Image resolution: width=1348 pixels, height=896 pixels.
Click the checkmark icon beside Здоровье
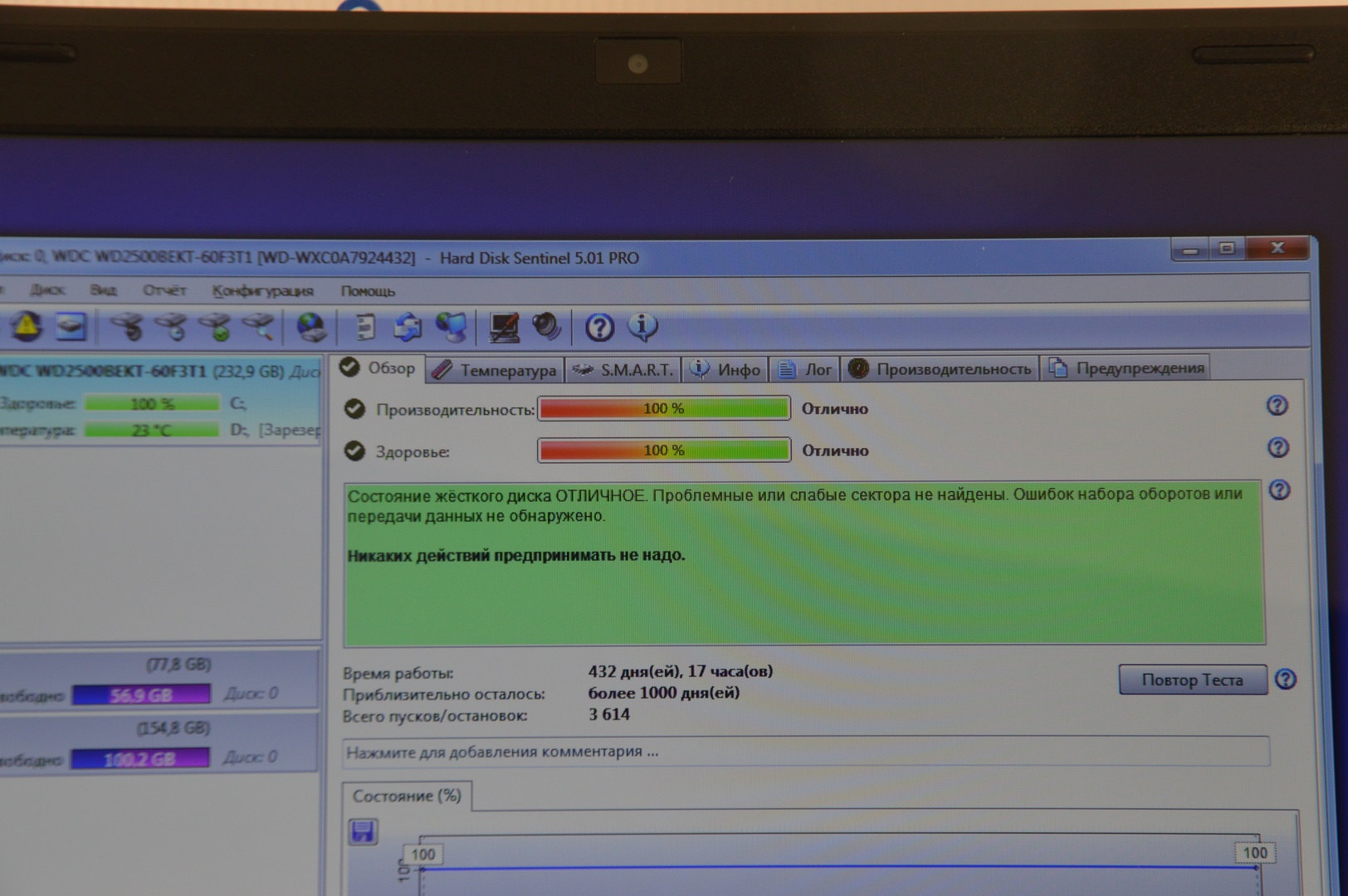pyautogui.click(x=354, y=450)
